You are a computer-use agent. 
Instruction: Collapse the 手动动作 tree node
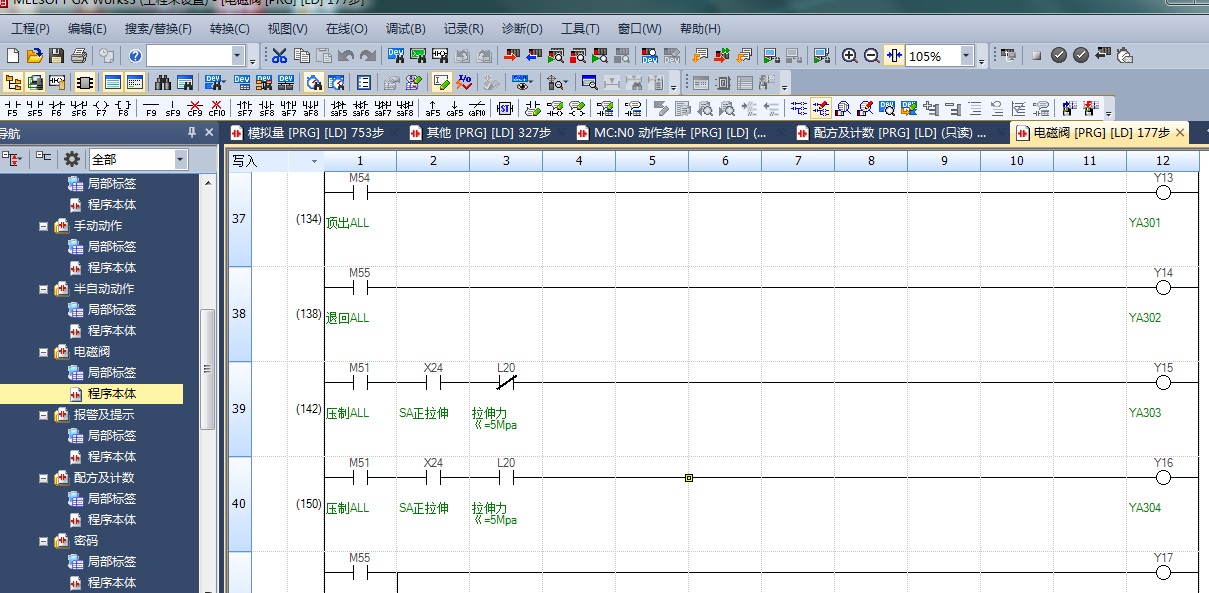pos(44,226)
